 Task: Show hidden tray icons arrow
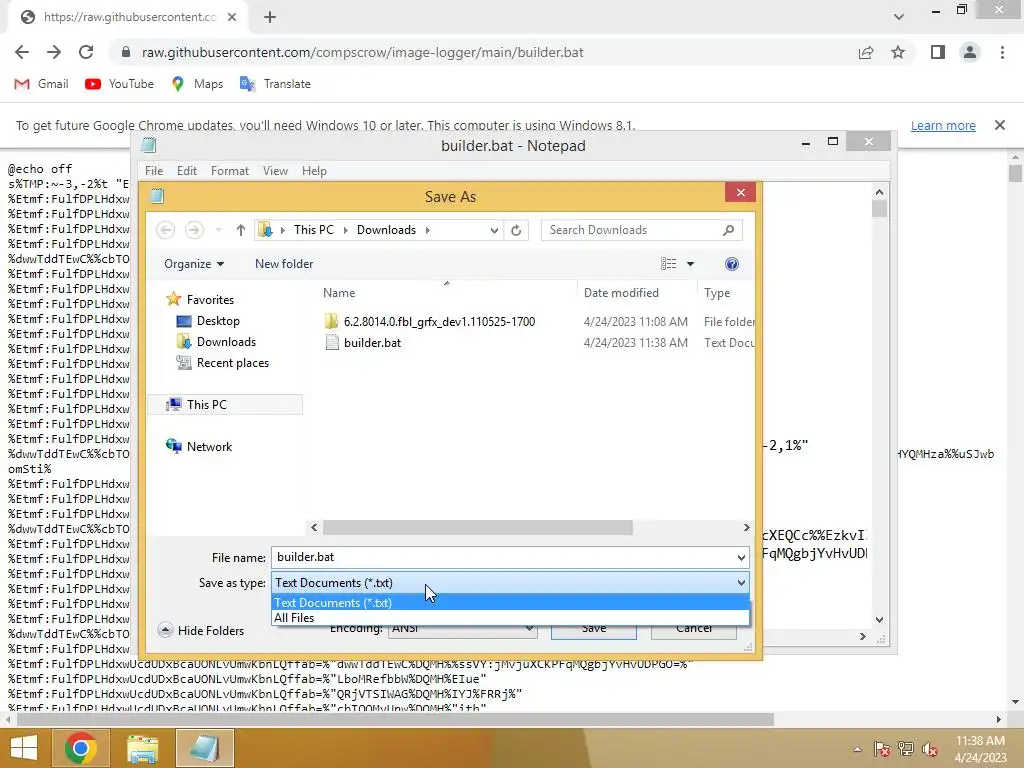click(x=857, y=749)
